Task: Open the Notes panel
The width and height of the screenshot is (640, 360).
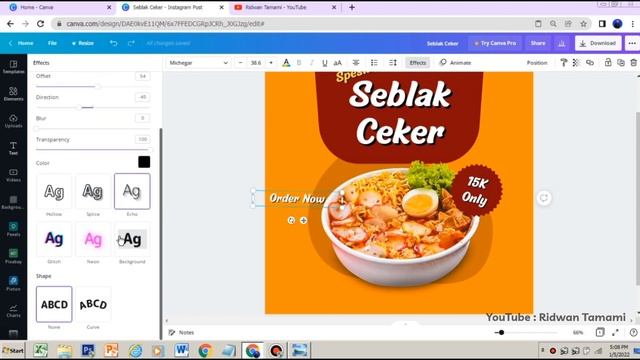Action: 181,333
